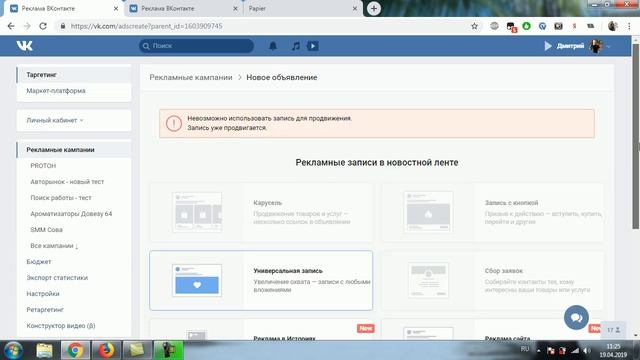Choose the Запись с кнопкой ad format
The image size is (640, 360).
point(492,212)
